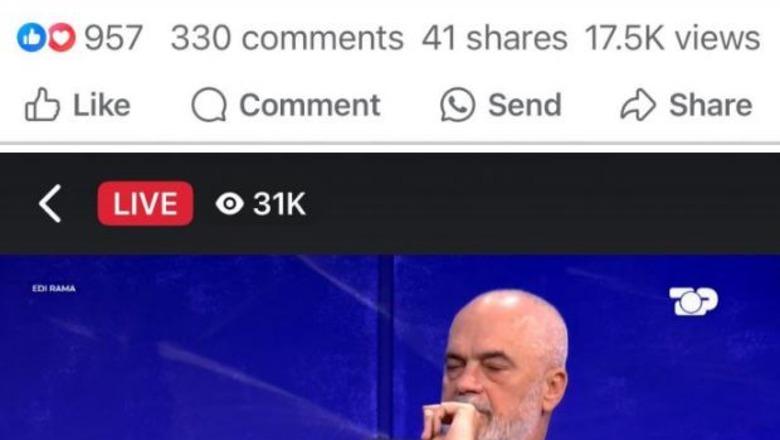Tap the WhatsApp Send icon
The image size is (780, 440).
[x=457, y=105]
